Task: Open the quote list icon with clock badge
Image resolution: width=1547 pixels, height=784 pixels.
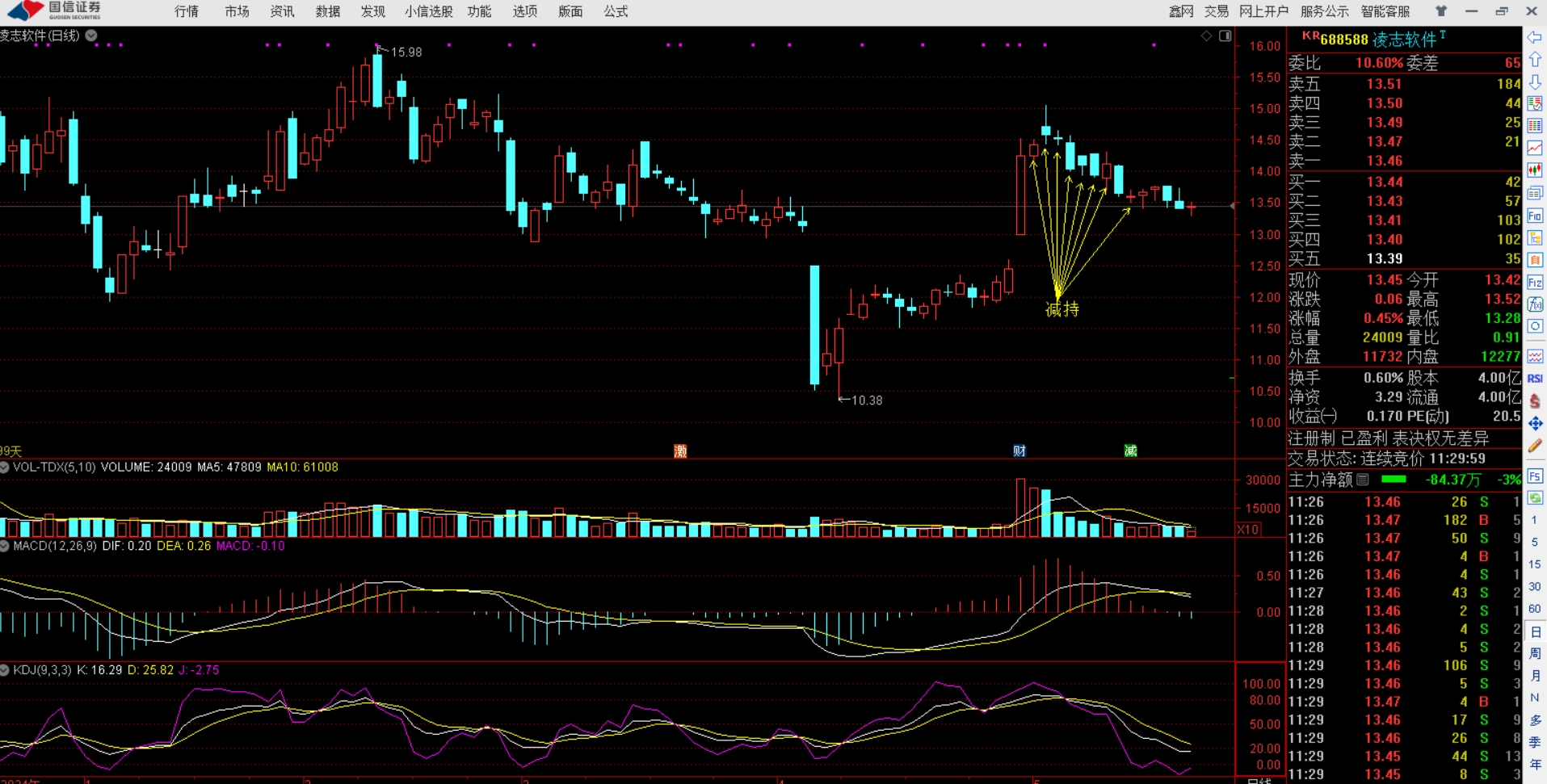Action: click(x=1535, y=103)
